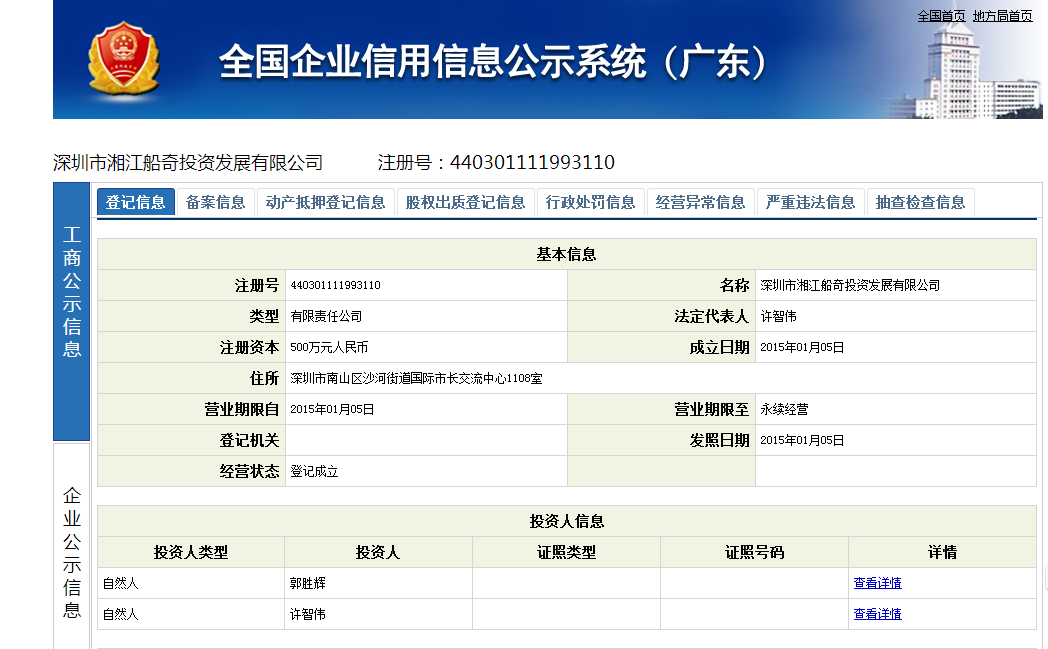
Task: Click the 营业期限自 date value
Action: [x=332, y=409]
